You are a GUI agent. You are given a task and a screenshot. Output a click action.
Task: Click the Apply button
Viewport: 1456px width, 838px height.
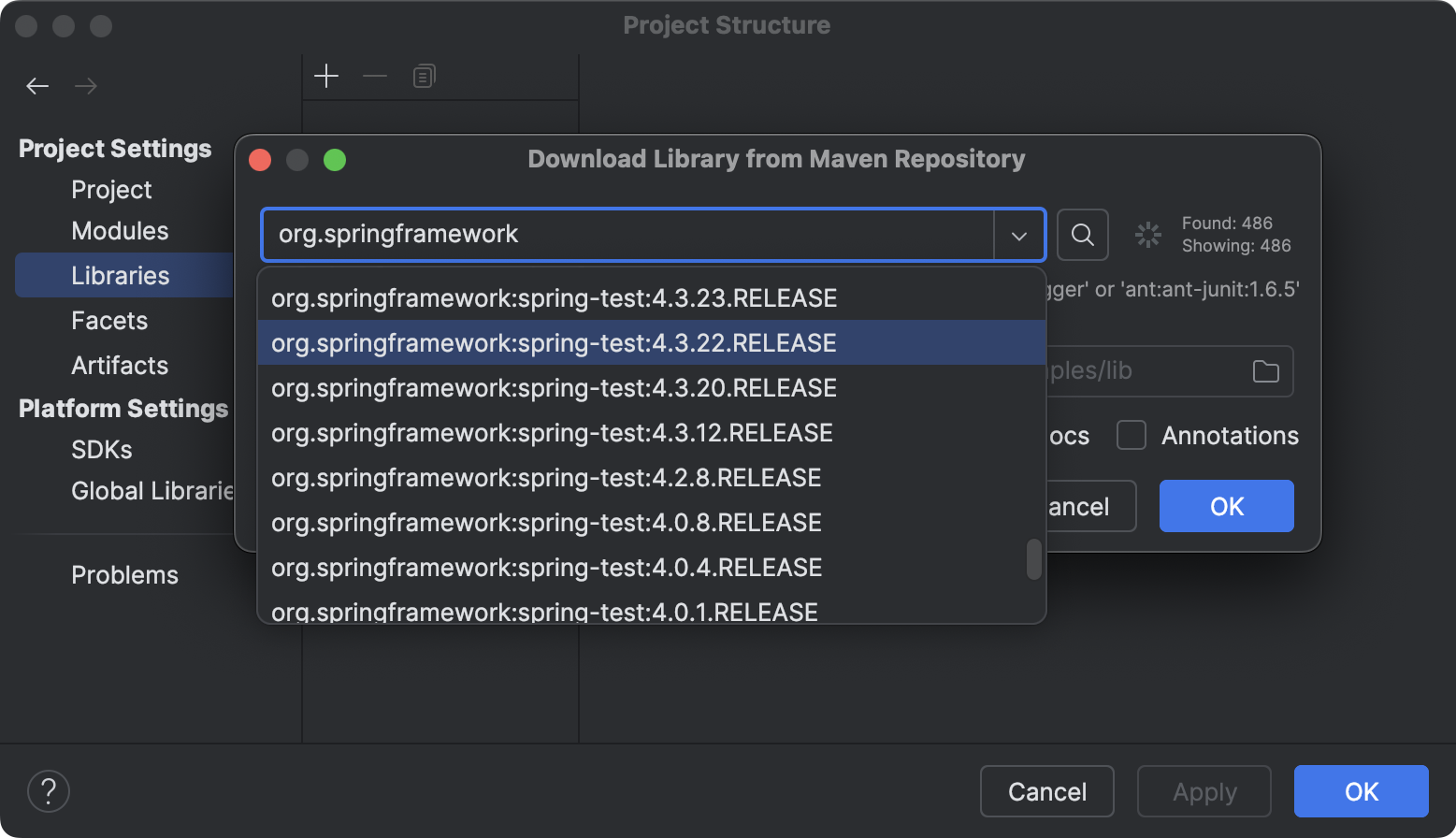click(x=1204, y=790)
